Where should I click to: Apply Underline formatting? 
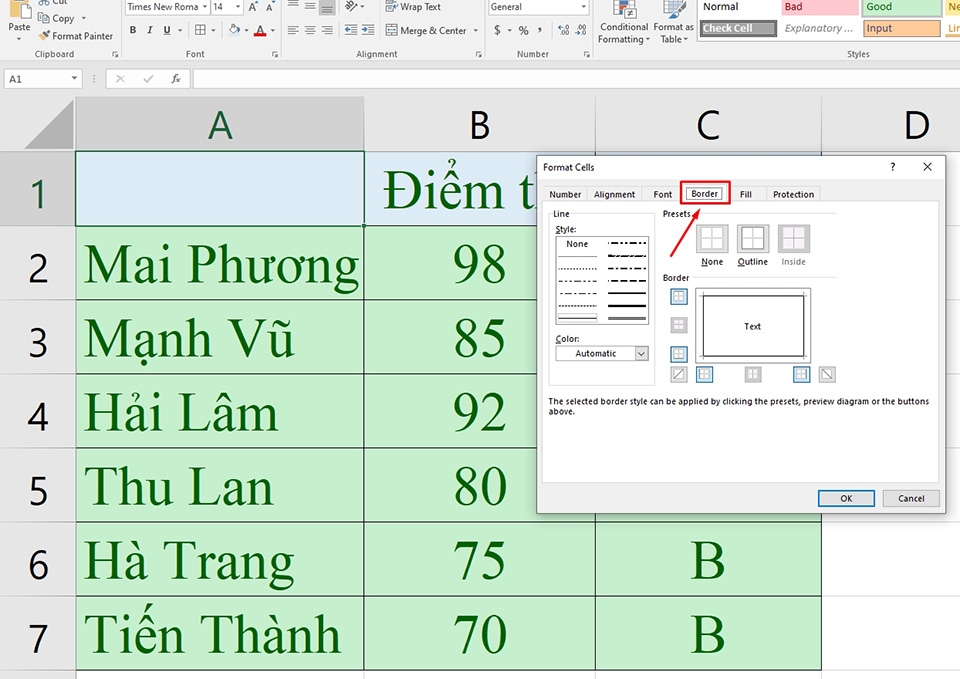(x=167, y=30)
